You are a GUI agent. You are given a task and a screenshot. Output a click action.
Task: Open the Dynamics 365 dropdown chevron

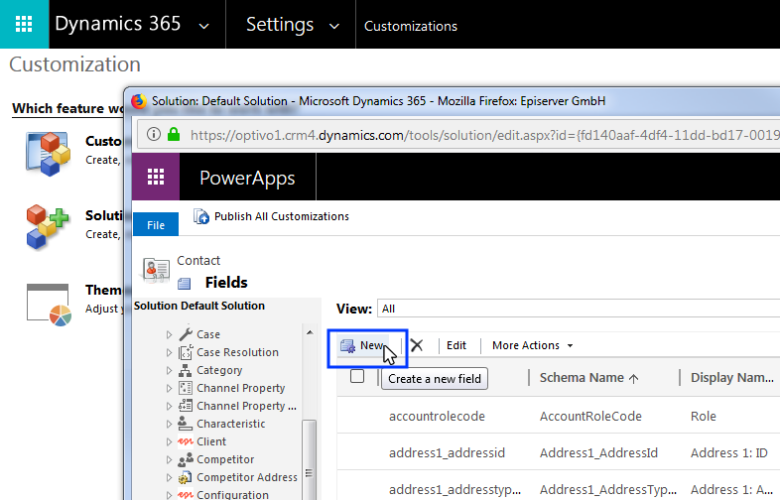204,26
